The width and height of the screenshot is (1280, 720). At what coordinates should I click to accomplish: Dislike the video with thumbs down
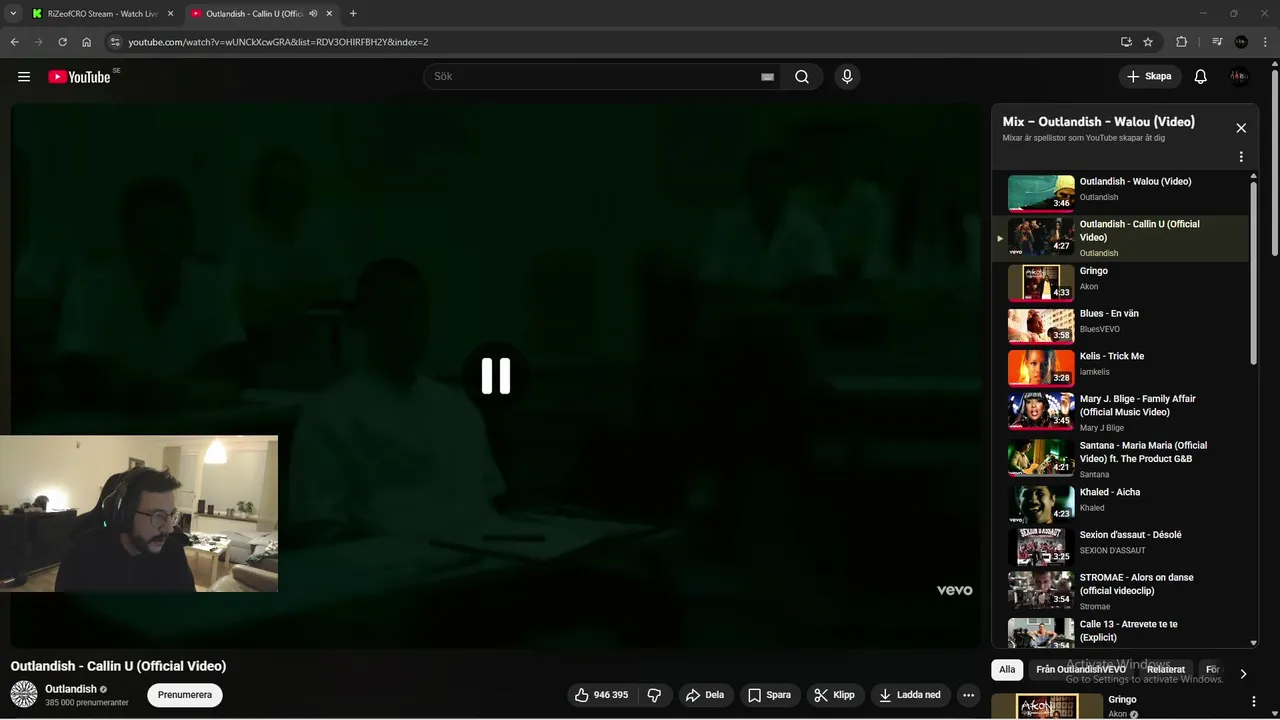click(x=655, y=695)
